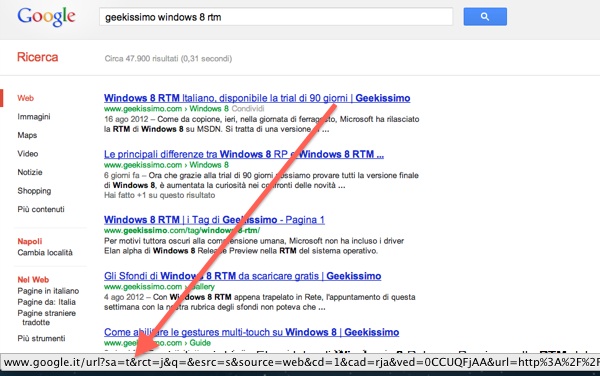
Task: Open Le principali differenze Windows 8 RP result
Action: (244, 154)
